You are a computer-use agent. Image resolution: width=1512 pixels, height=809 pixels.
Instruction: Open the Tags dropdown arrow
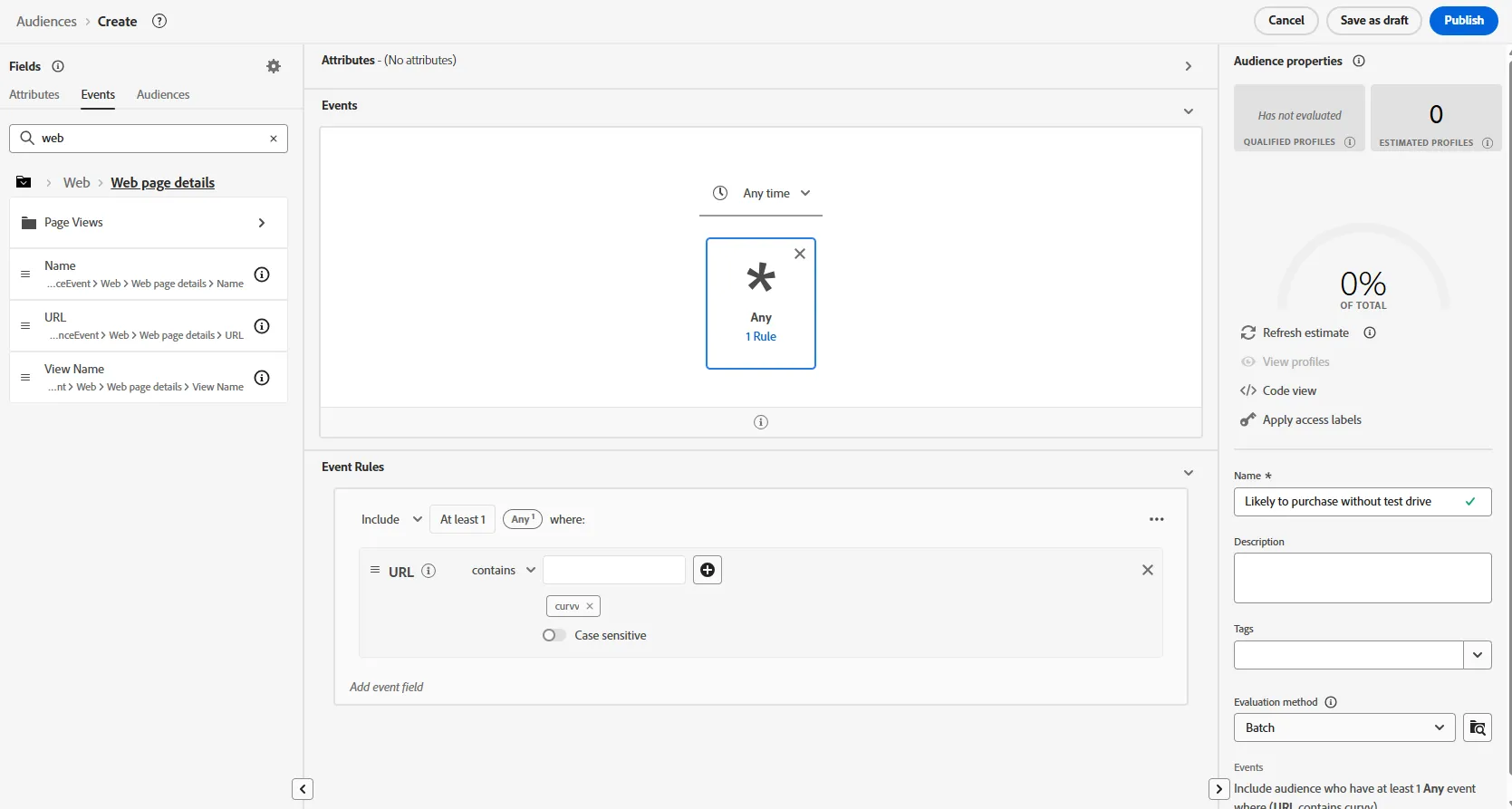pos(1478,655)
